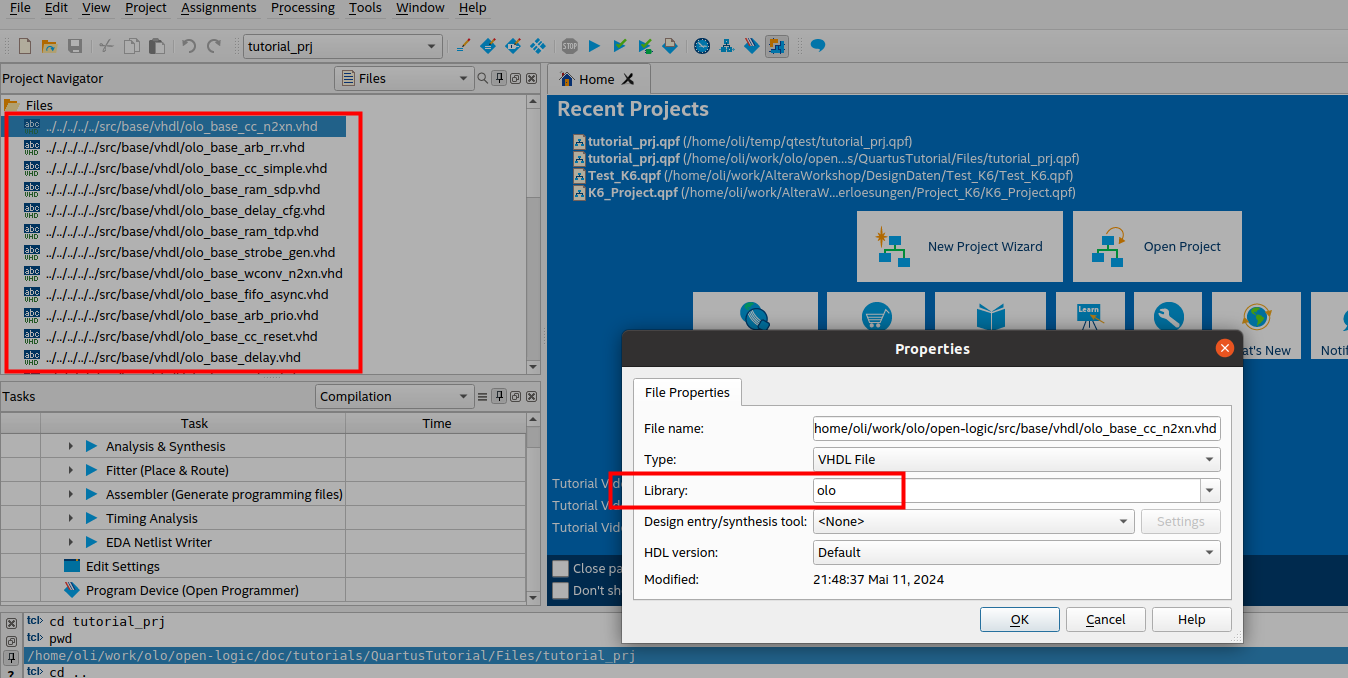Open the Type dropdown showing VHDL File
1348x678 pixels.
[x=1016, y=459]
